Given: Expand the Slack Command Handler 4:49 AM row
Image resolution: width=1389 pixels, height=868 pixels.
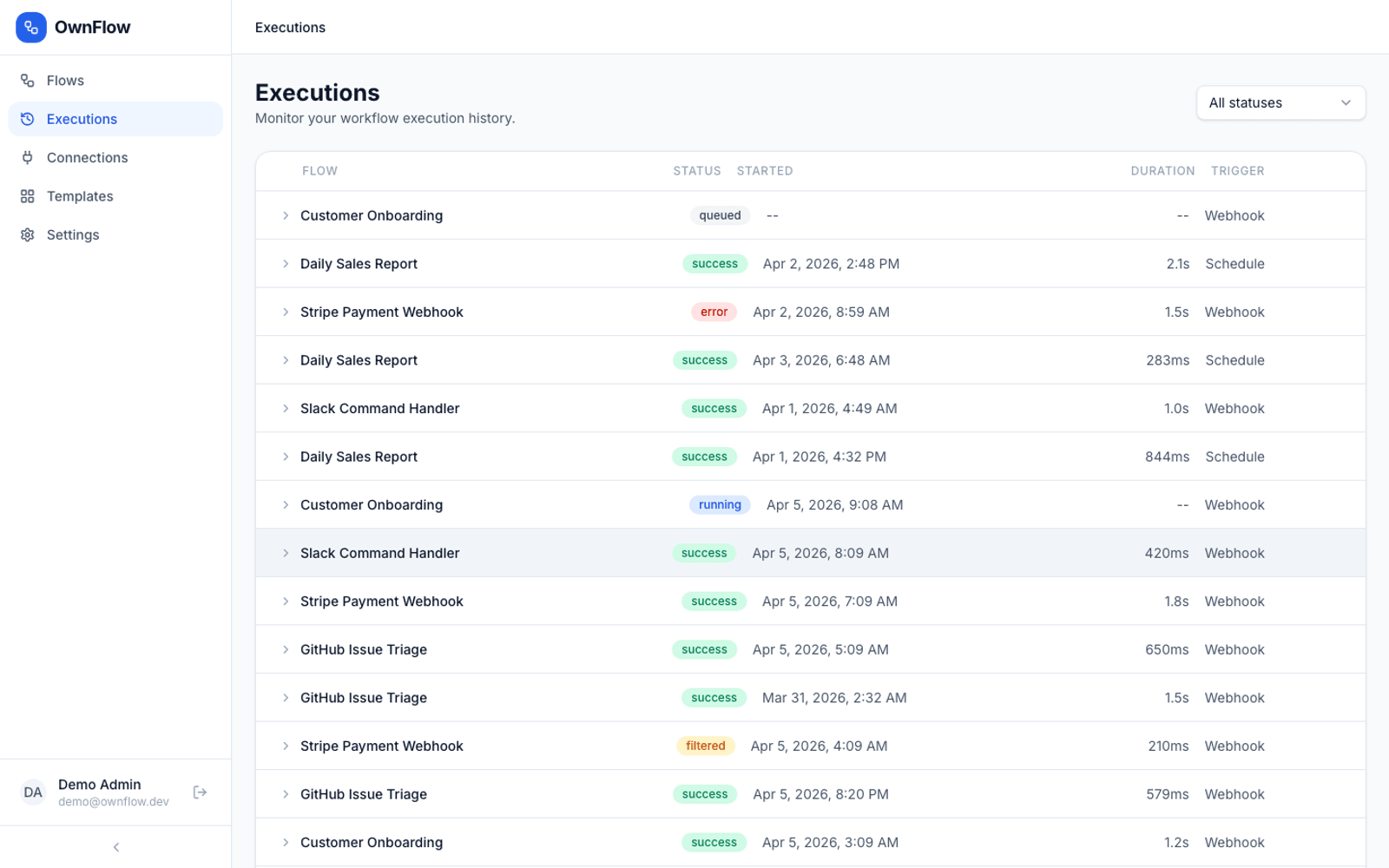Looking at the screenshot, I should click(286, 408).
